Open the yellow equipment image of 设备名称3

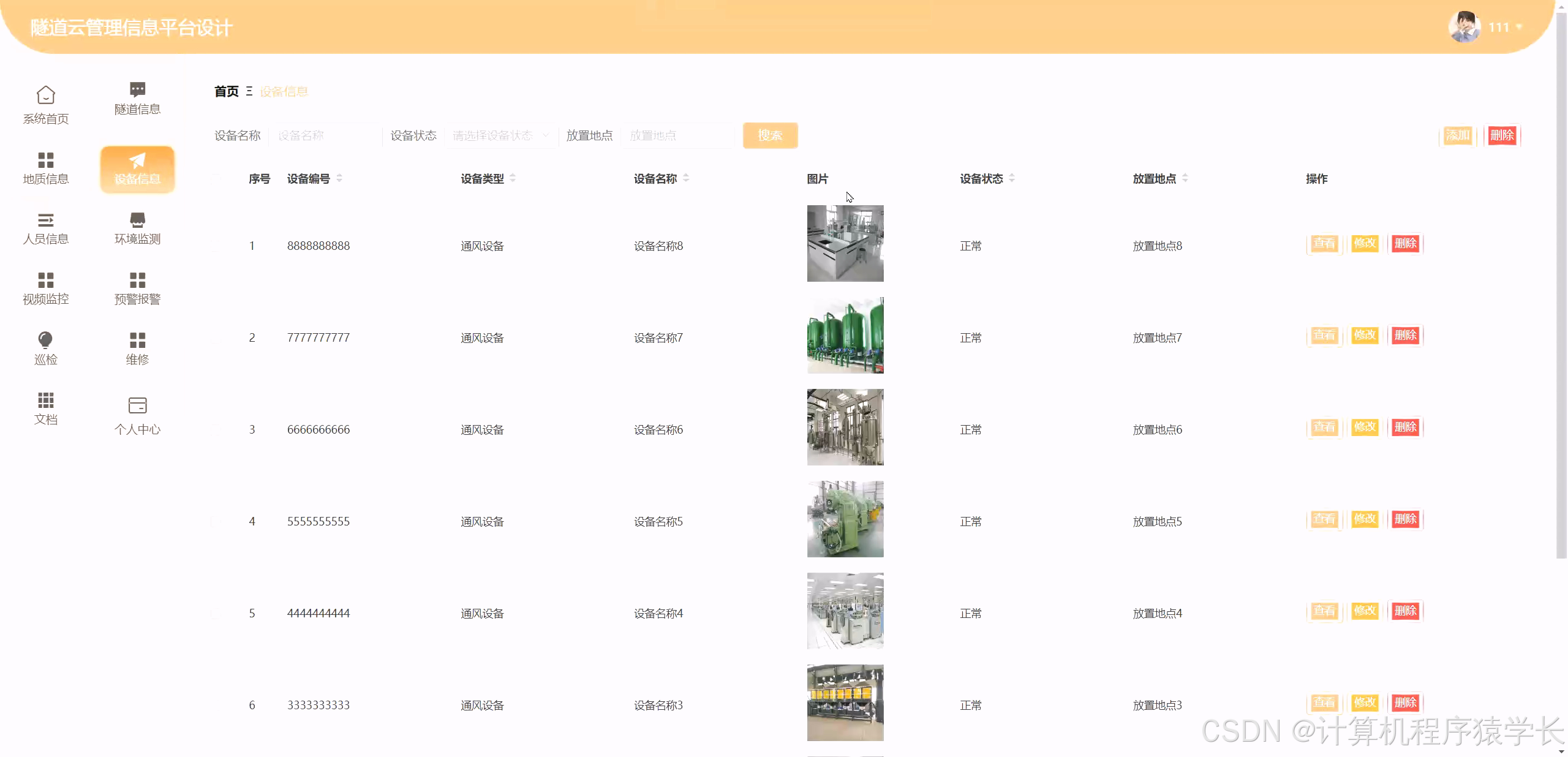(845, 703)
